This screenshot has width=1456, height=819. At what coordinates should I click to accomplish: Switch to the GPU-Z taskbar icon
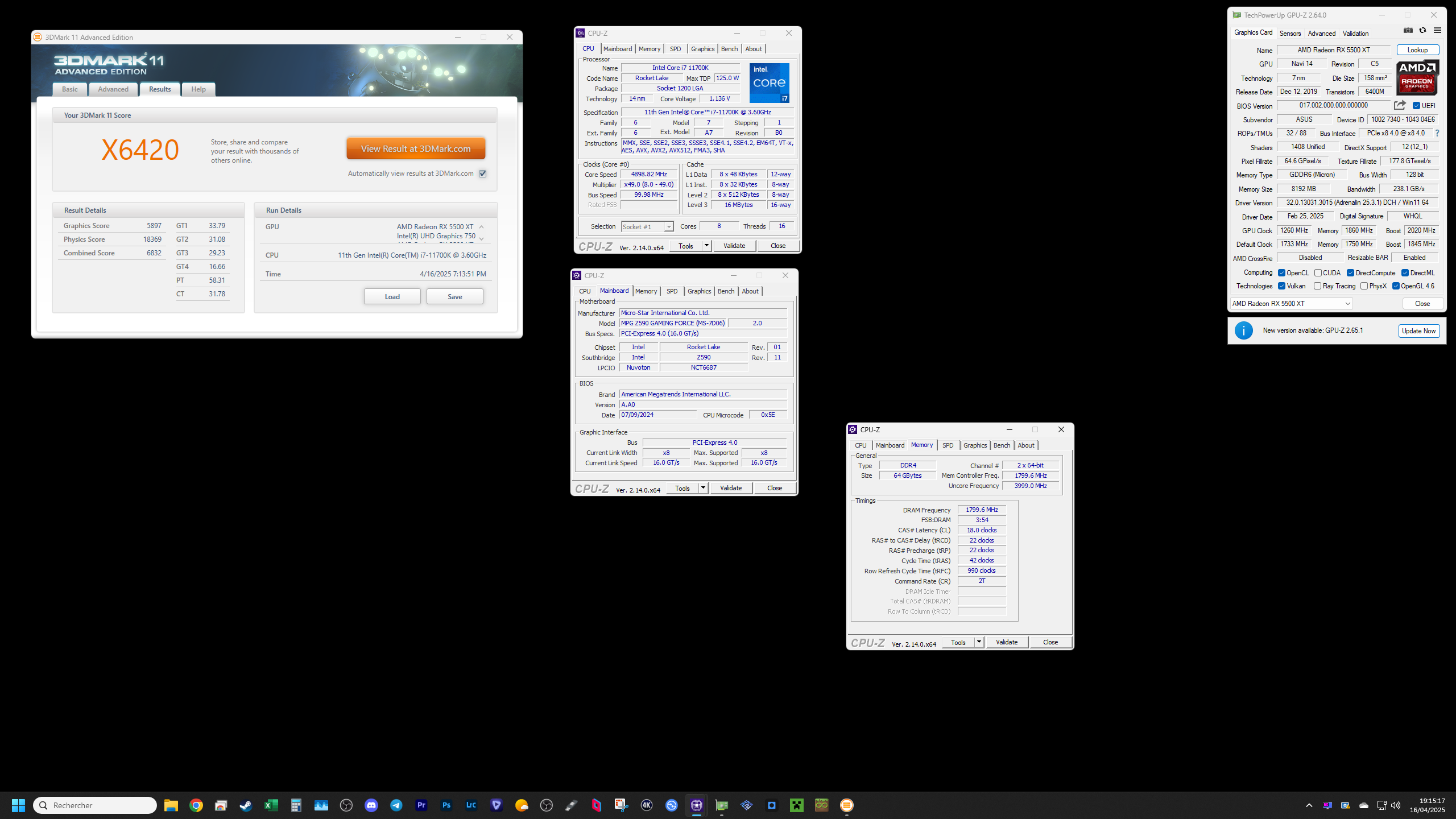coord(722,805)
